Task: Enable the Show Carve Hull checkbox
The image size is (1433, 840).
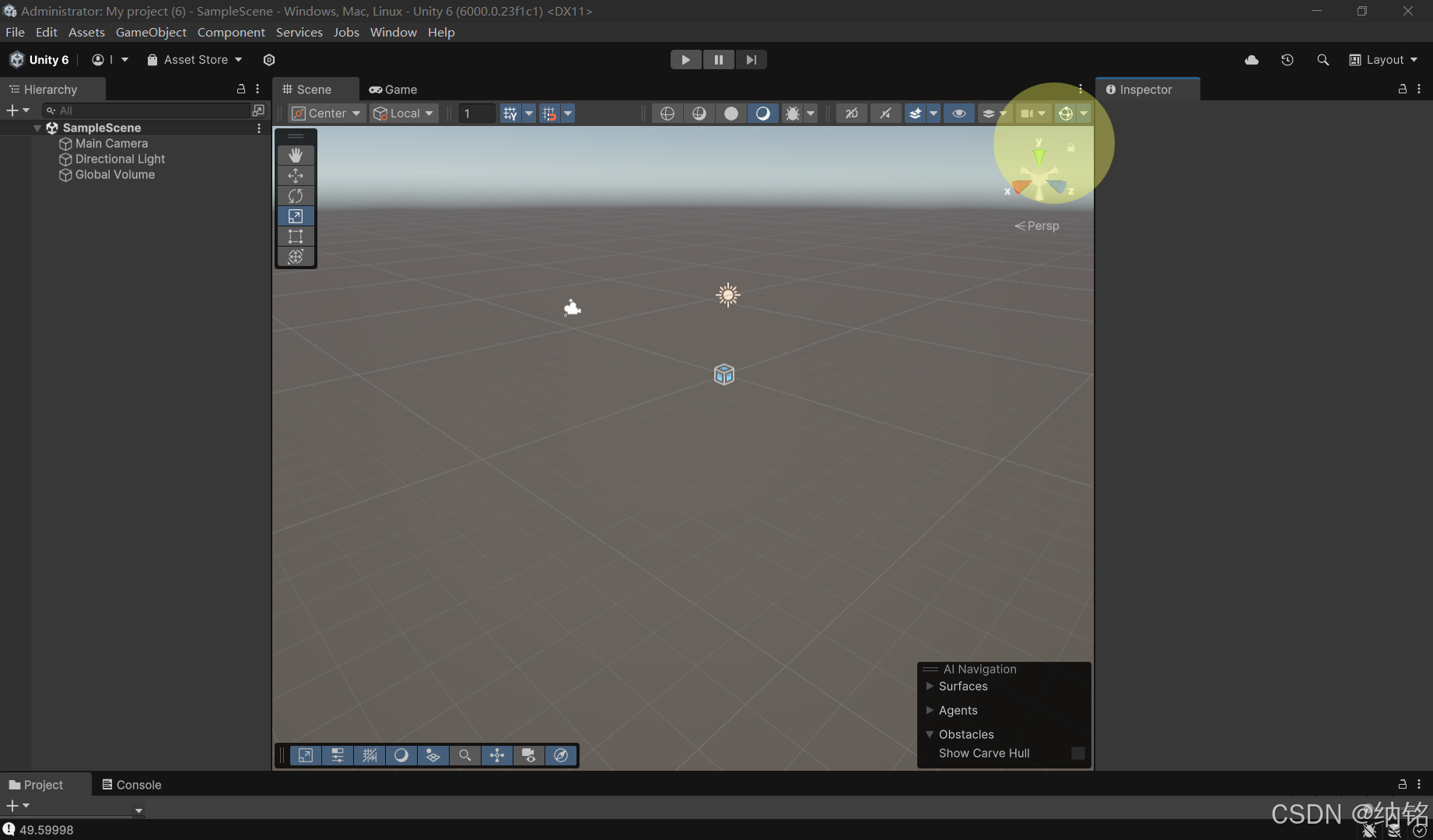Action: [1077, 753]
